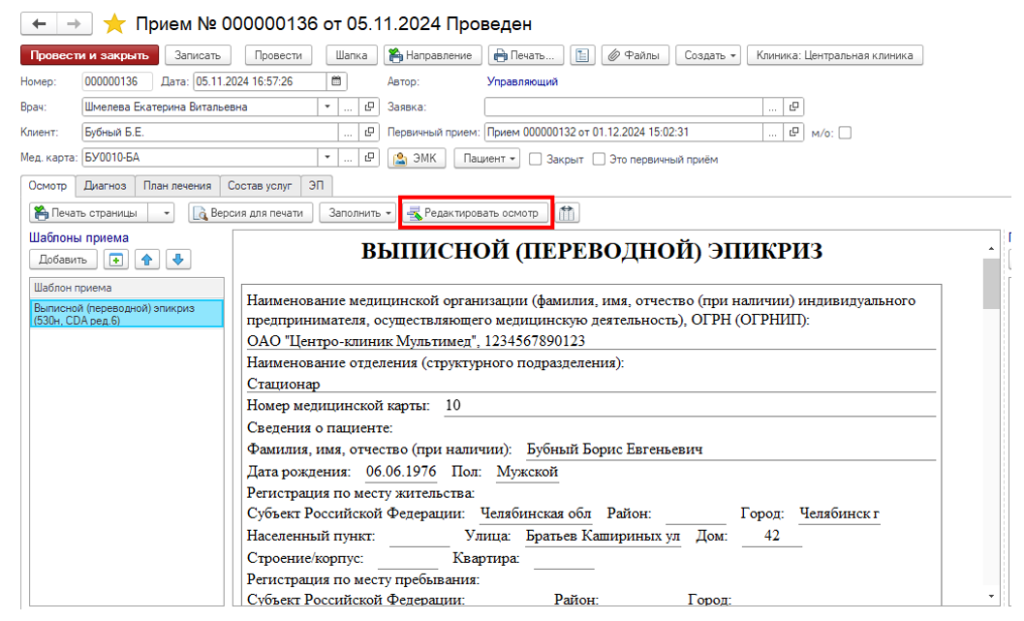Click the Клиент input field

(x=210, y=133)
